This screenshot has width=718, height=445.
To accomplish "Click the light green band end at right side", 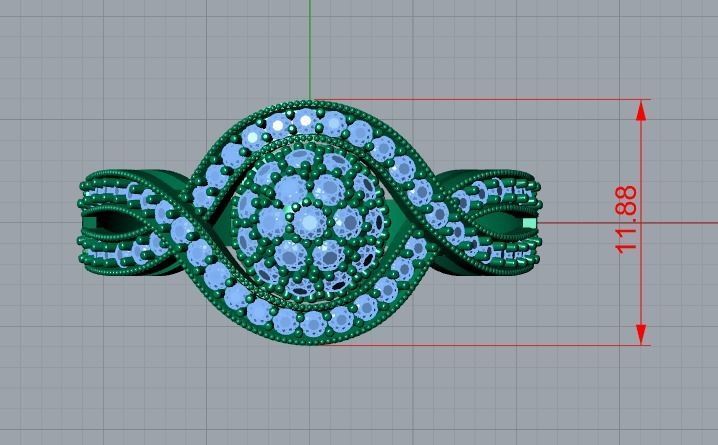I will point(530,223).
